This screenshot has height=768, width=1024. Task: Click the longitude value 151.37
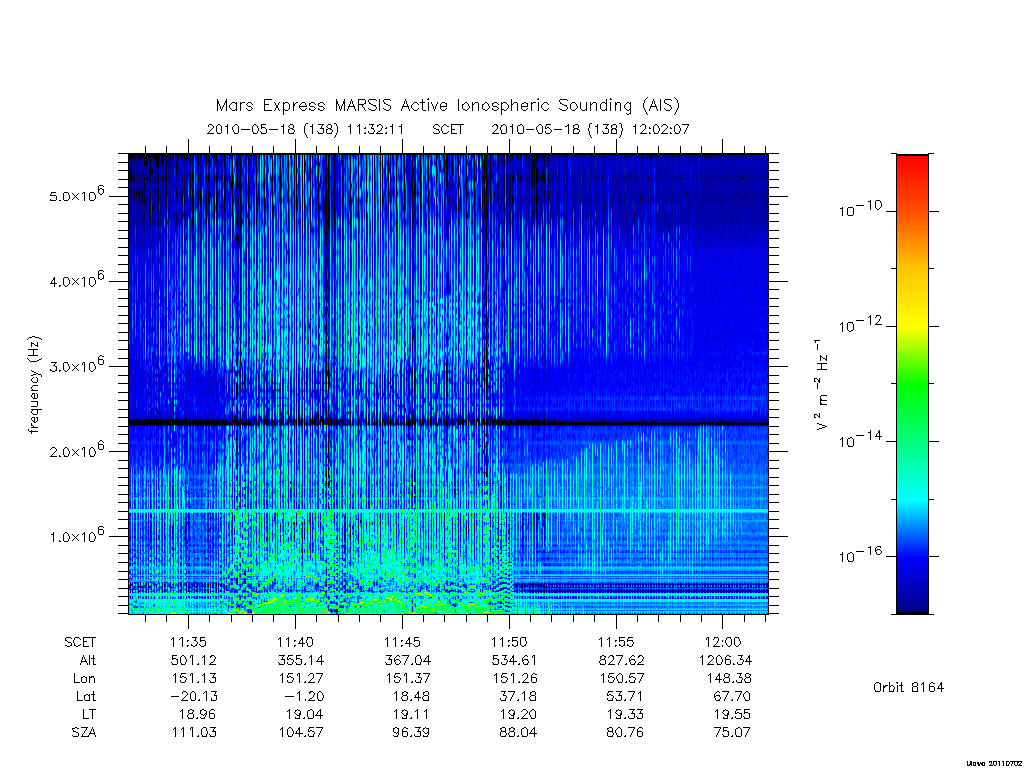tap(408, 679)
